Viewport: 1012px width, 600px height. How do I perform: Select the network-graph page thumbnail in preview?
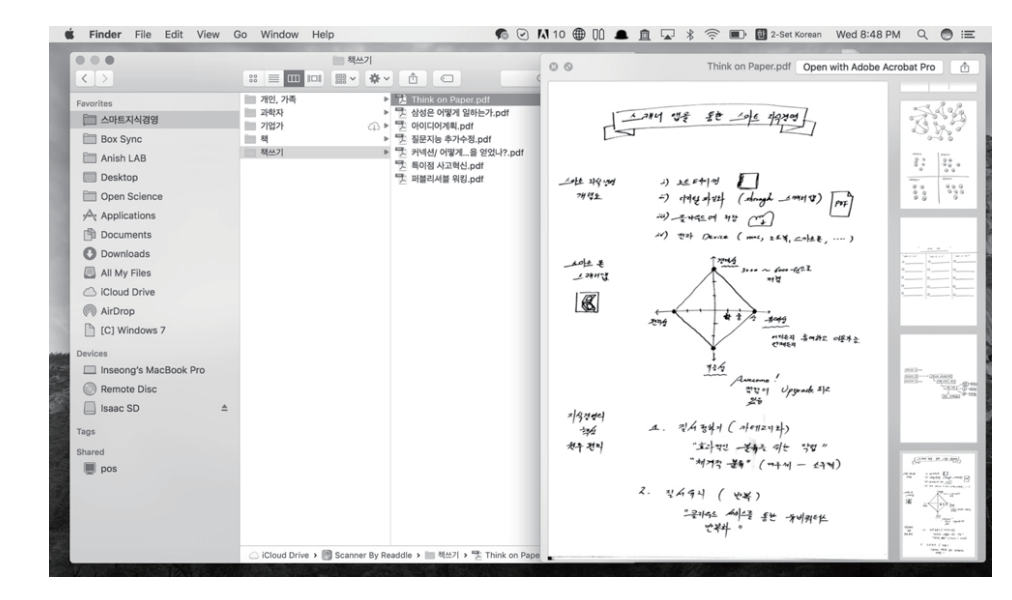[x=938, y=154]
